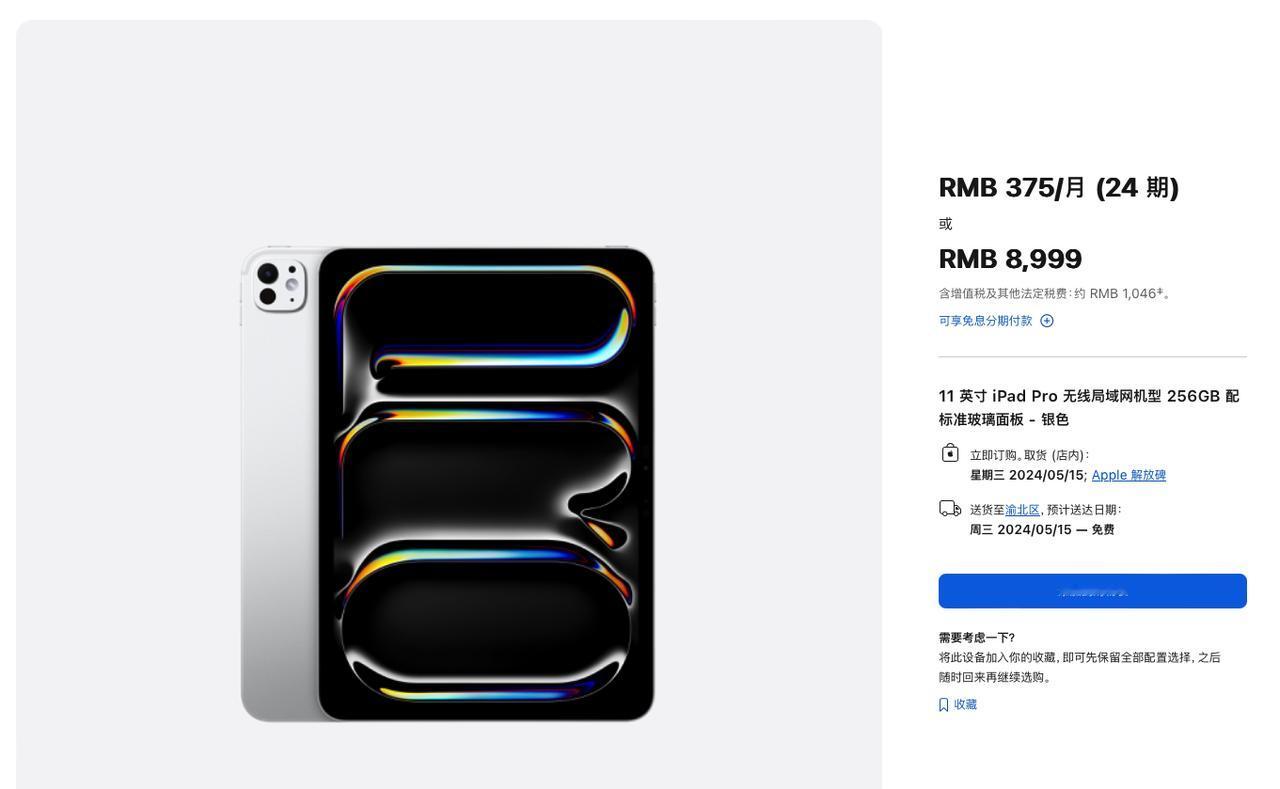
Task: Change delivery area via 渝北区 link
Action: tap(1022, 510)
